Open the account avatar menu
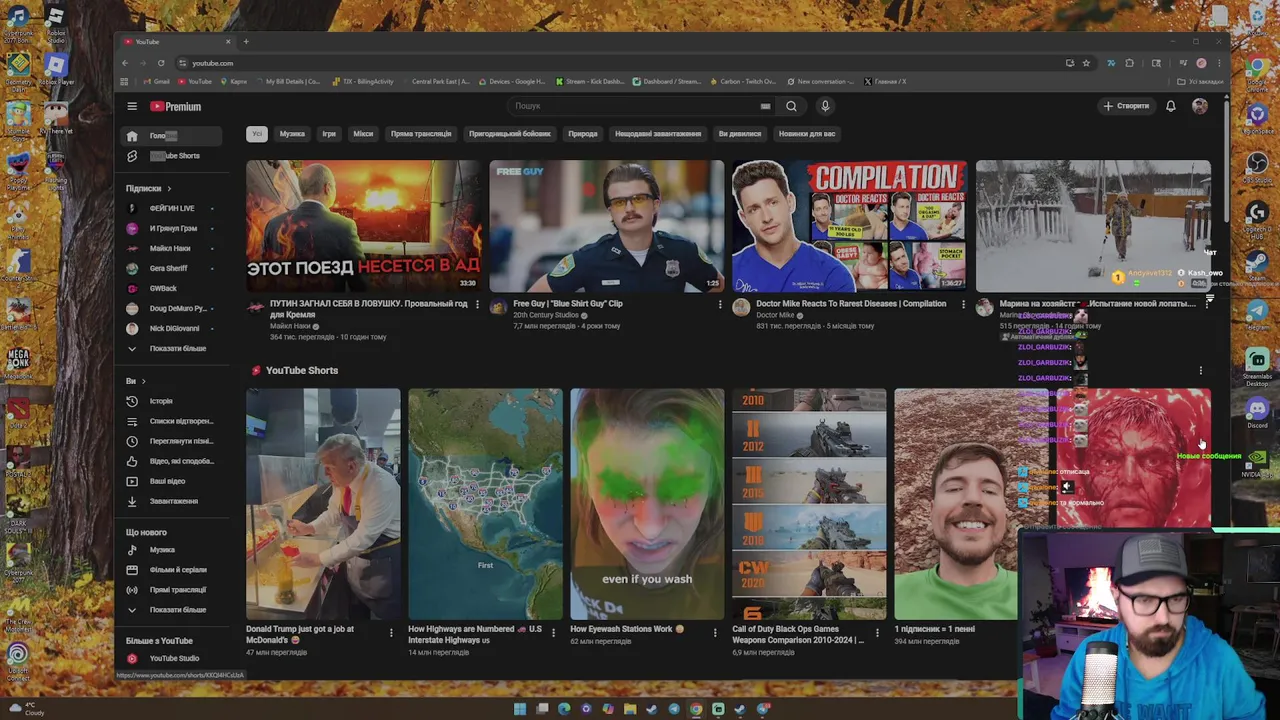This screenshot has height=720, width=1280. [x=1199, y=106]
